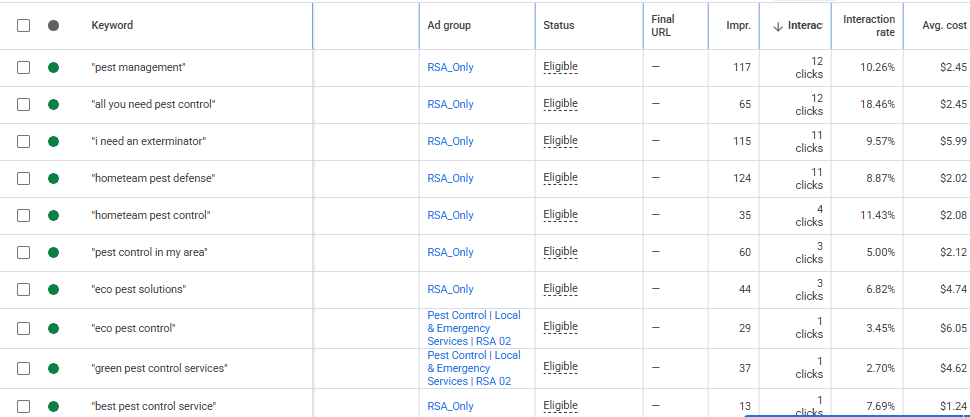The width and height of the screenshot is (970, 417).
Task: Sort by Interaction rate column header
Action: point(869,26)
